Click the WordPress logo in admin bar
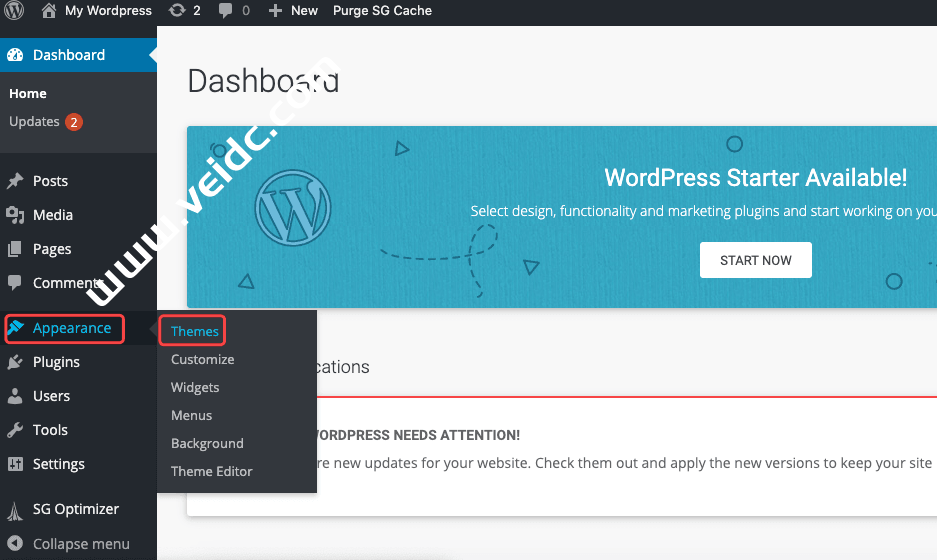937x560 pixels. [14, 11]
